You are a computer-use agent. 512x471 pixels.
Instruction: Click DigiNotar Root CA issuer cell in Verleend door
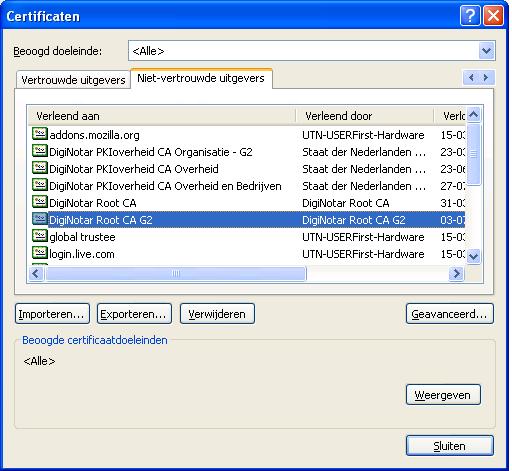[346, 203]
